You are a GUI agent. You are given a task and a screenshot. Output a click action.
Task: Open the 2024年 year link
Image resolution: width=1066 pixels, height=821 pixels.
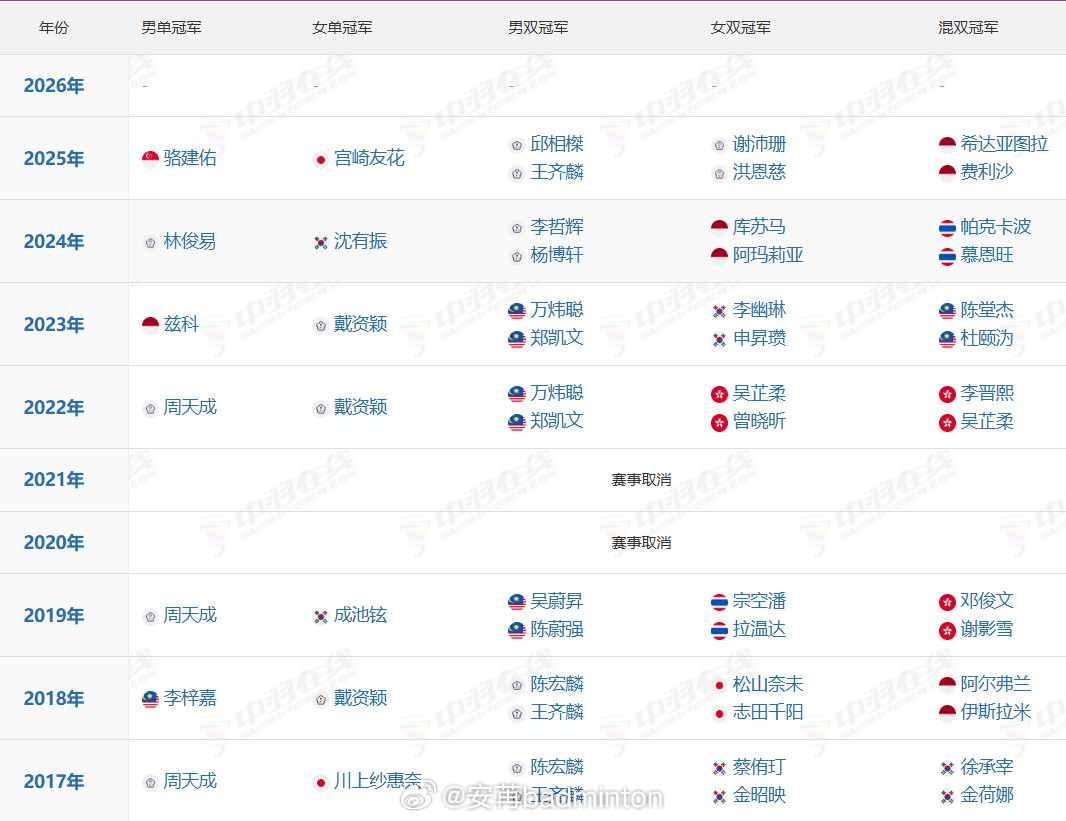[54, 241]
